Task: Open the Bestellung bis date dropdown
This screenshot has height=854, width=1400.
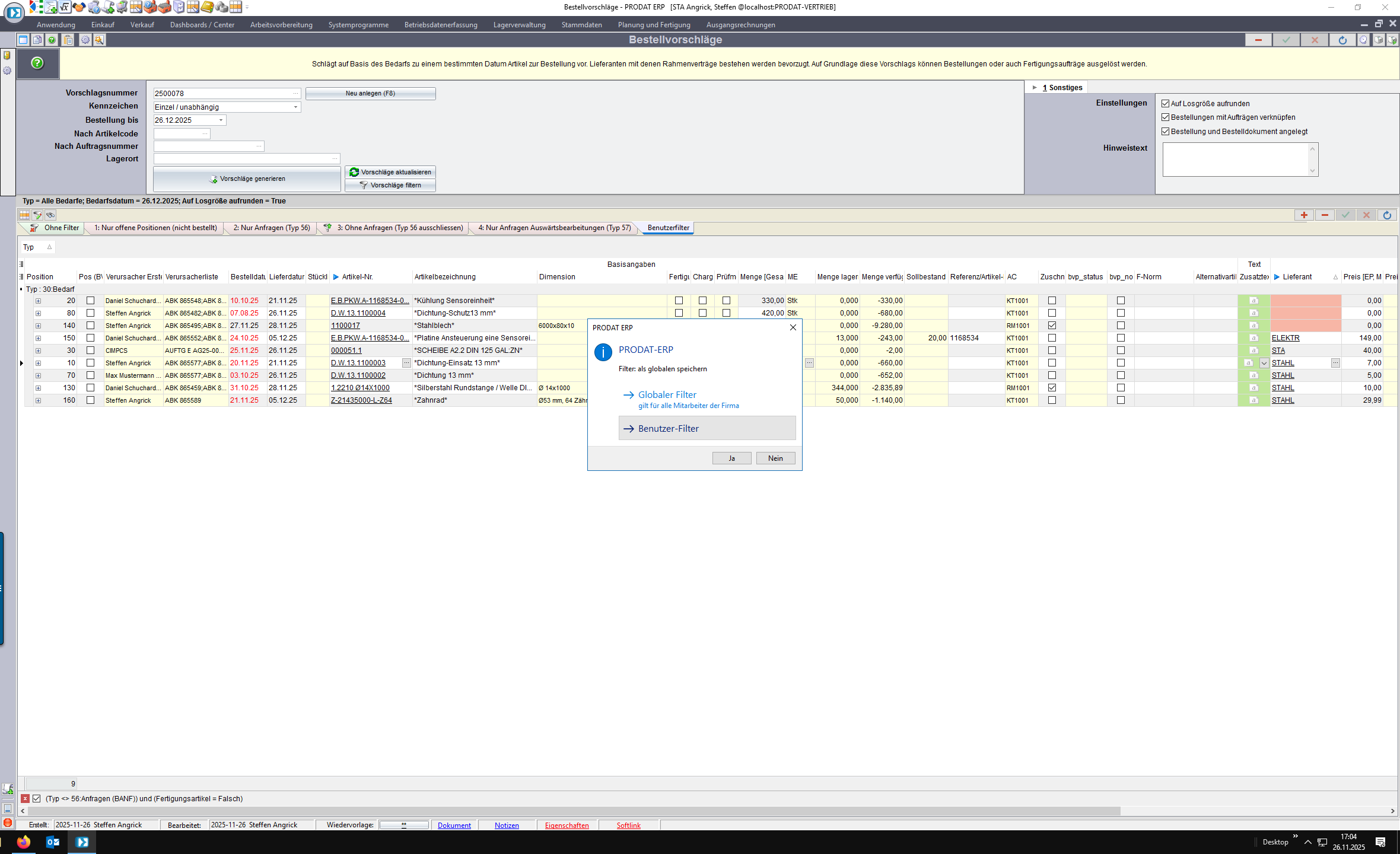Action: 221,120
